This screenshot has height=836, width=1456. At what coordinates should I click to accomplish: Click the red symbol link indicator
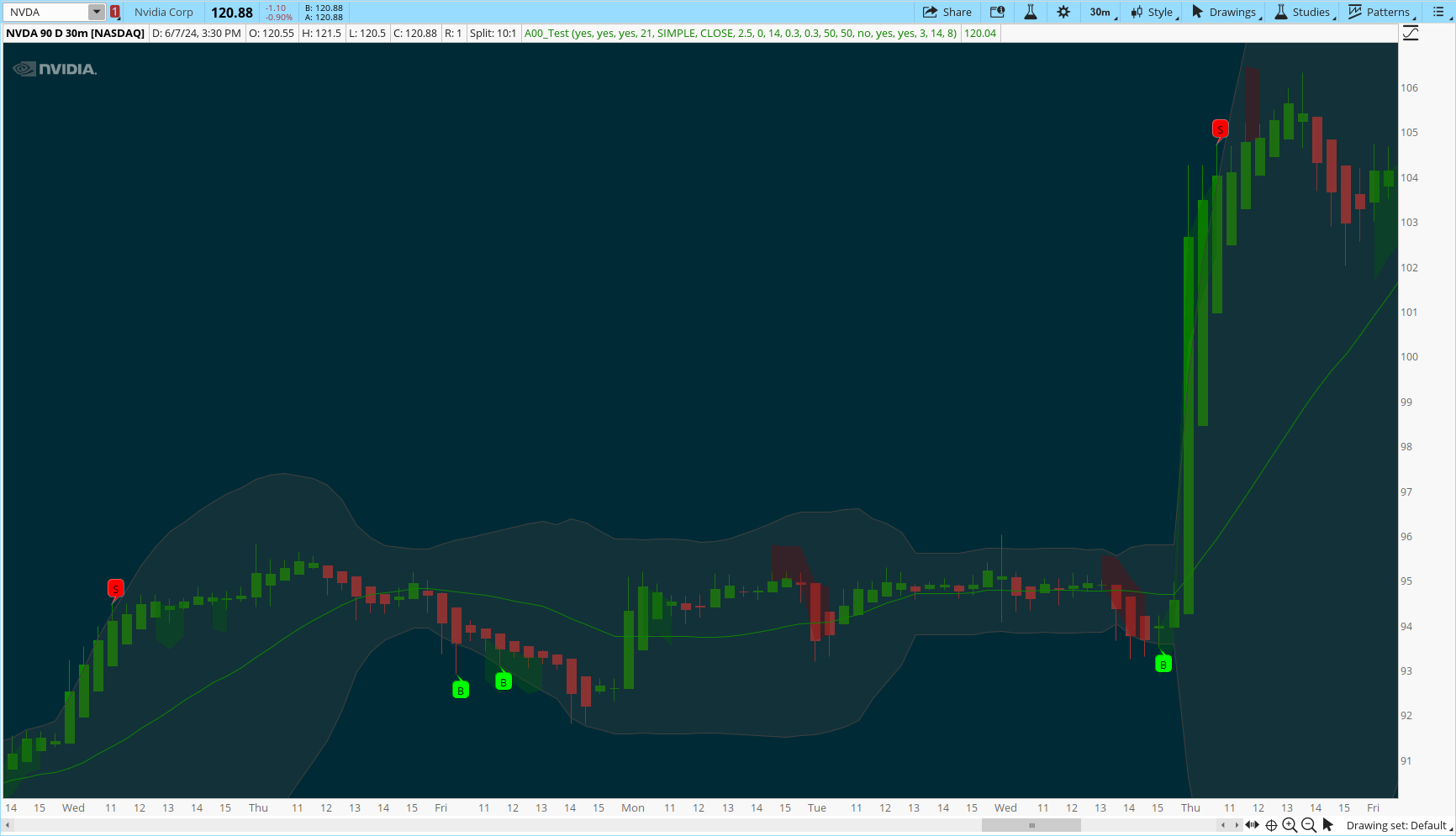tap(115, 12)
